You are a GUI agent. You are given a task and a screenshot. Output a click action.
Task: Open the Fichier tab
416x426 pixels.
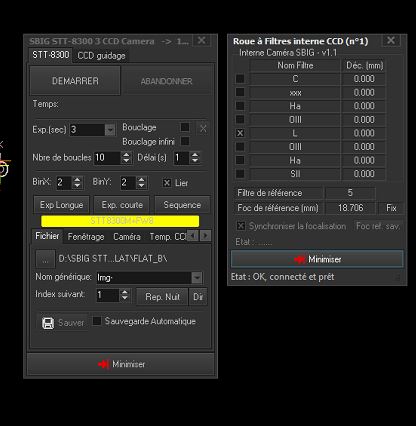coord(47,236)
